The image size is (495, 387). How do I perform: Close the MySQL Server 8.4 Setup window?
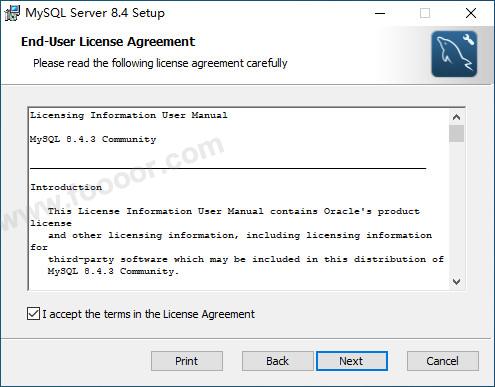click(x=471, y=13)
